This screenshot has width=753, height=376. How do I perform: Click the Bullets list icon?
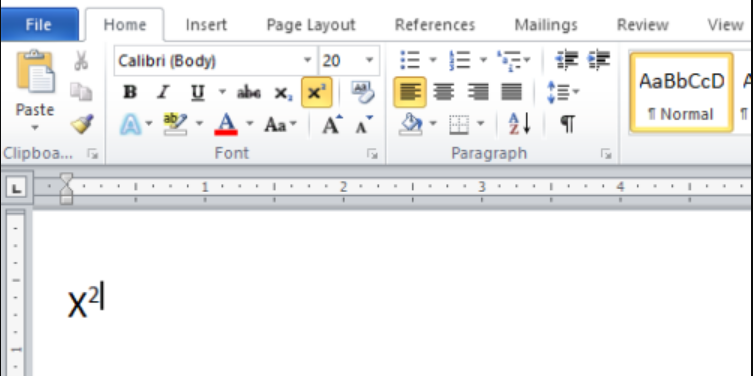point(411,60)
